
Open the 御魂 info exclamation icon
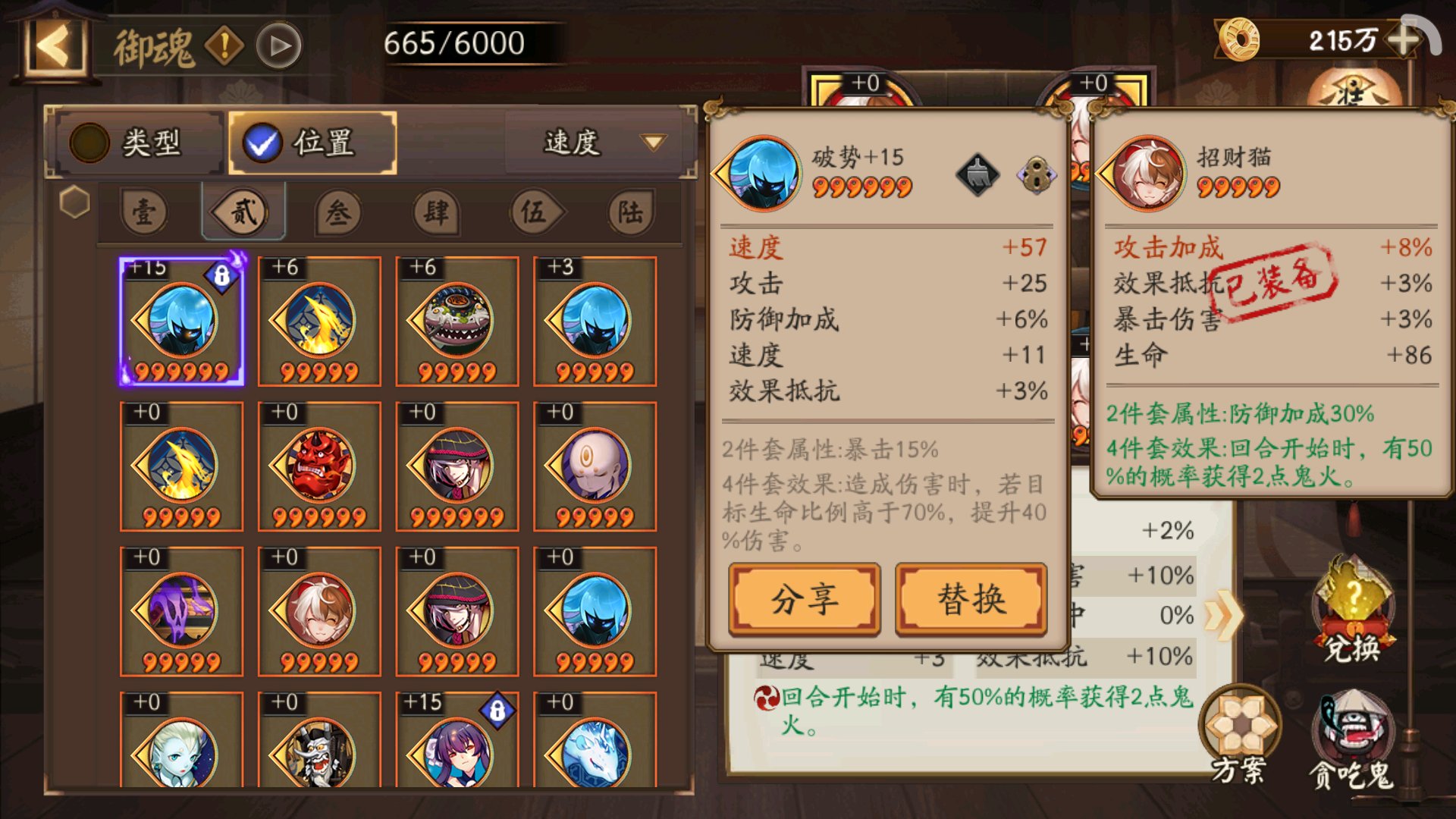[x=225, y=45]
